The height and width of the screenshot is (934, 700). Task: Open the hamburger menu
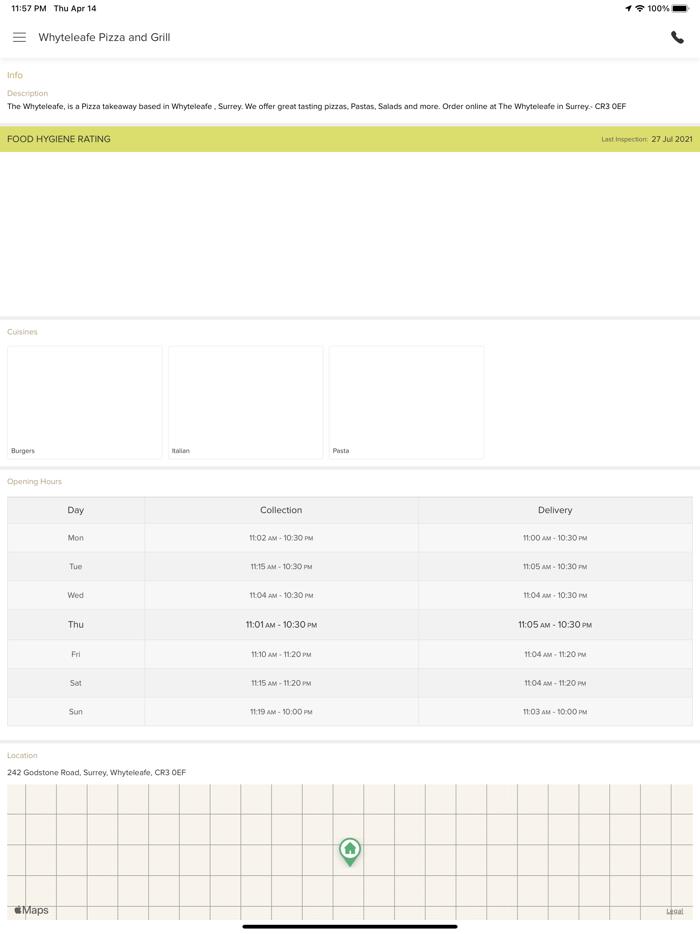tap(20, 37)
